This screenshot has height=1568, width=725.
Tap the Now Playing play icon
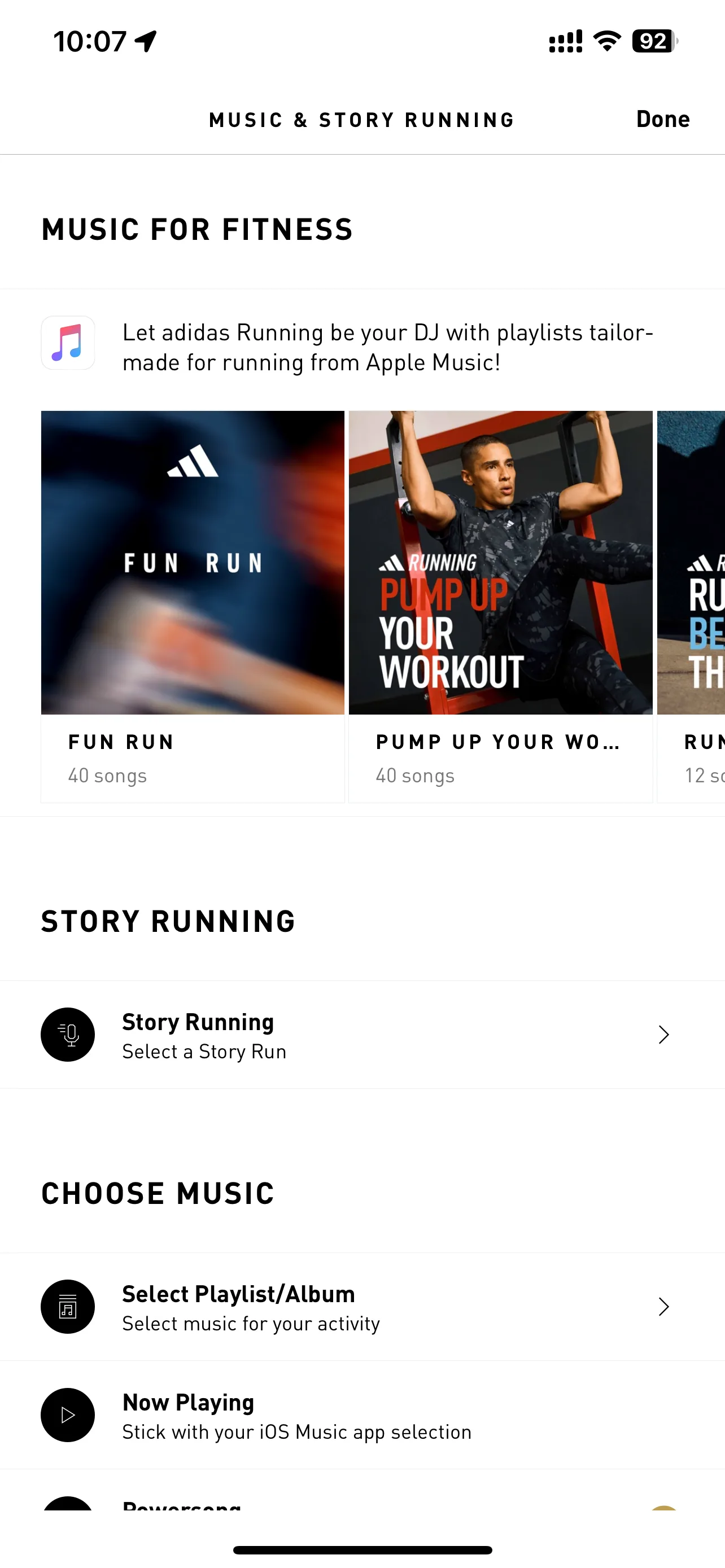(68, 1414)
